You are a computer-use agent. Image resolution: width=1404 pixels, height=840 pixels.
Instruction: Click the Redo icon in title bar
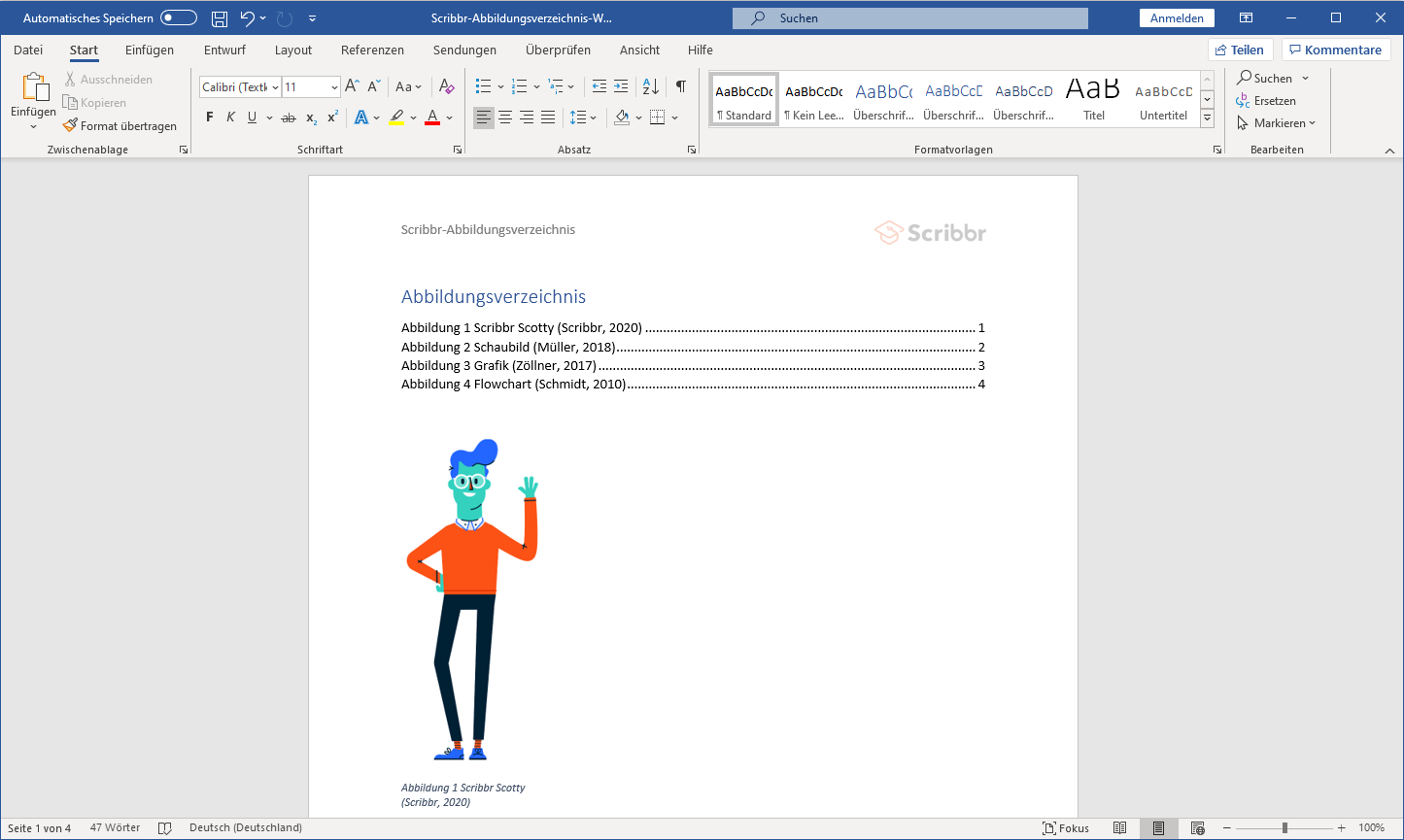click(x=285, y=18)
